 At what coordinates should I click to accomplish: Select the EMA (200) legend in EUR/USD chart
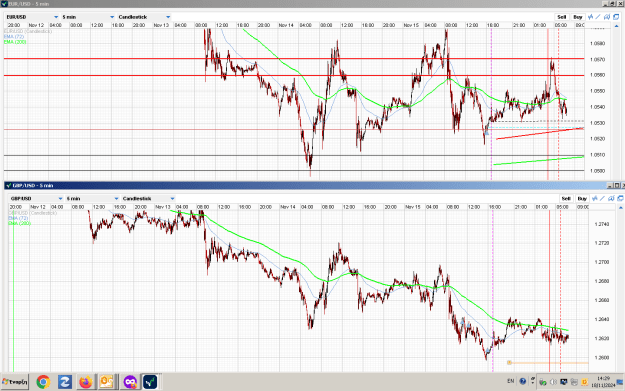point(15,41)
